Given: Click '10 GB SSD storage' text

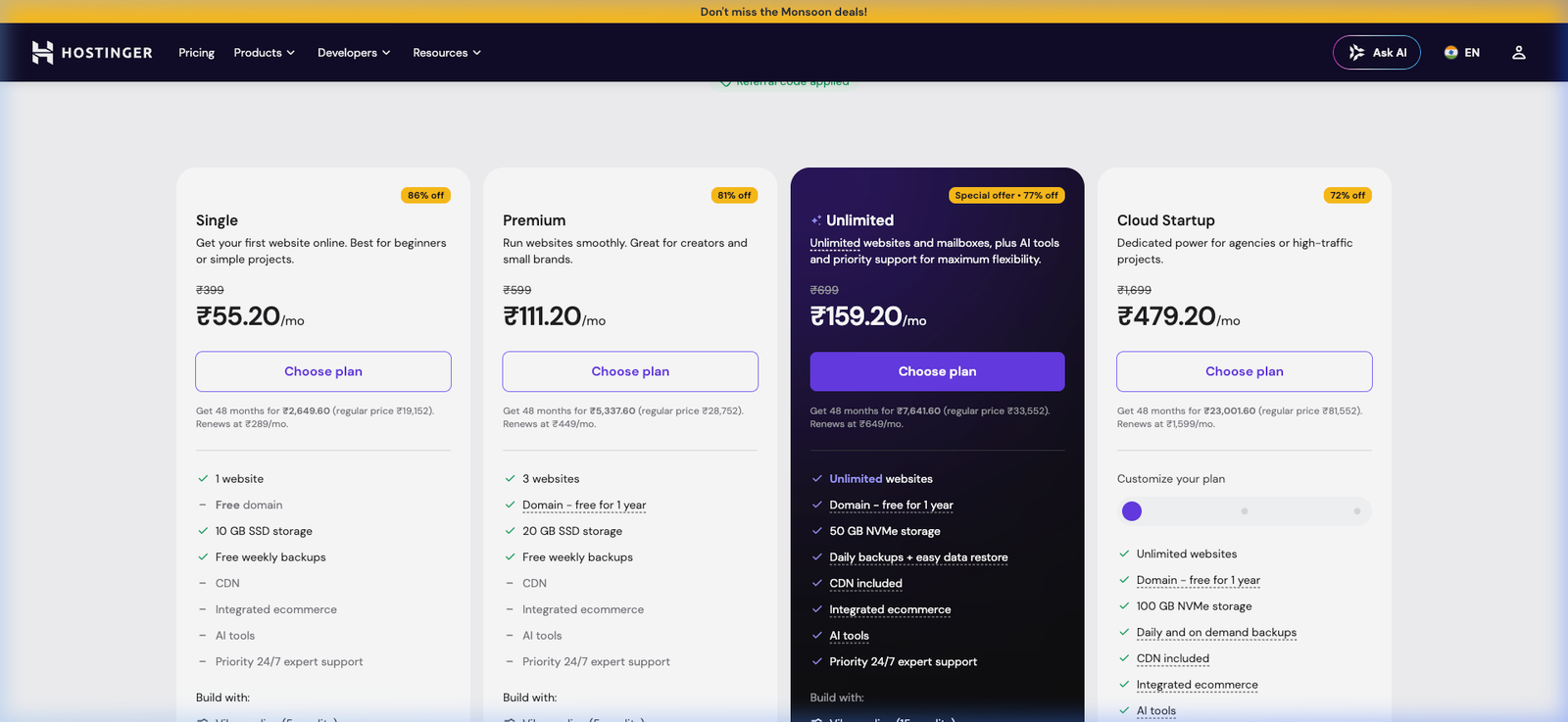Looking at the screenshot, I should [264, 531].
